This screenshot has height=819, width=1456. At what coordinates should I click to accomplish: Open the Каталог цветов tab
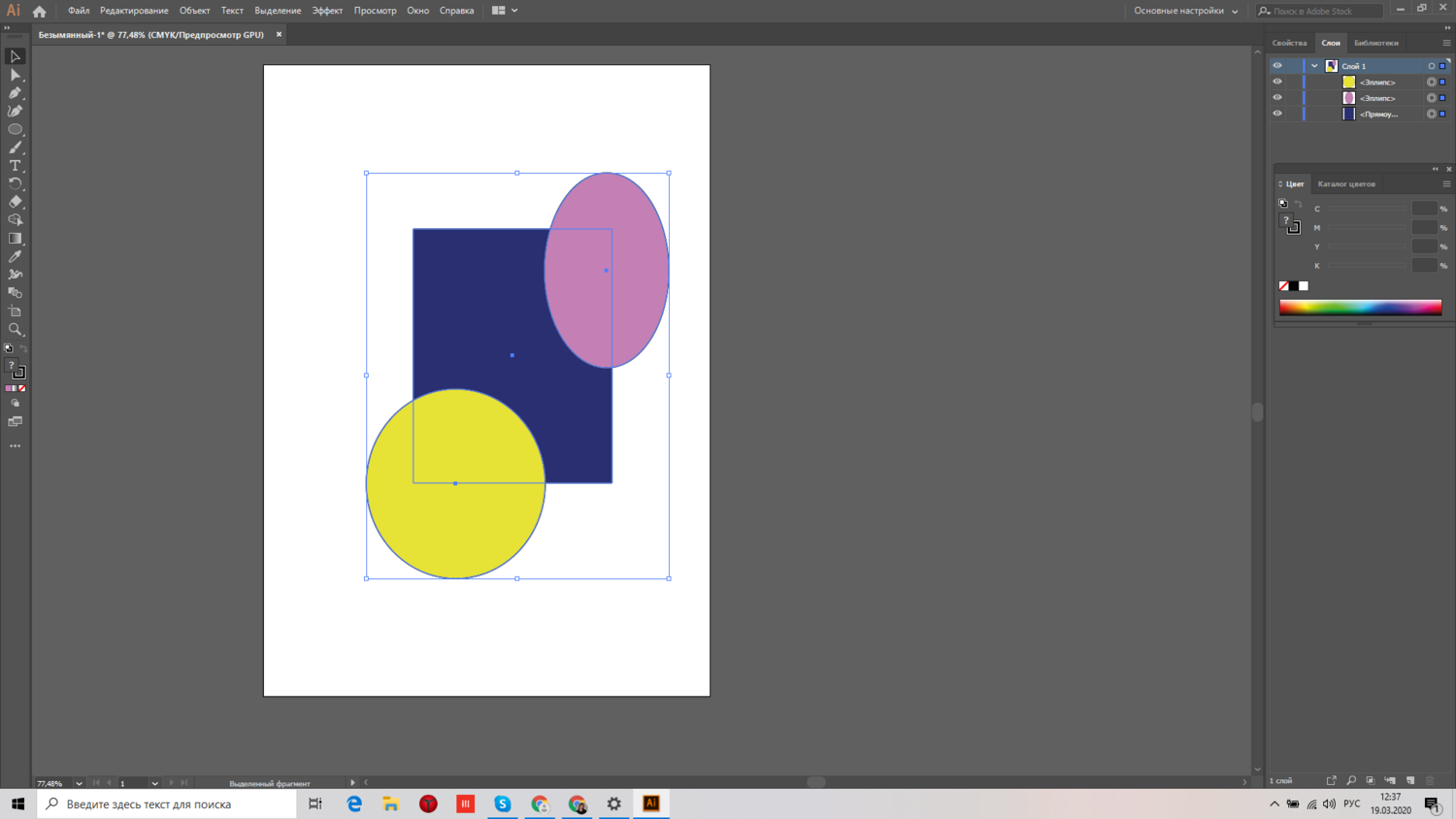pos(1346,183)
